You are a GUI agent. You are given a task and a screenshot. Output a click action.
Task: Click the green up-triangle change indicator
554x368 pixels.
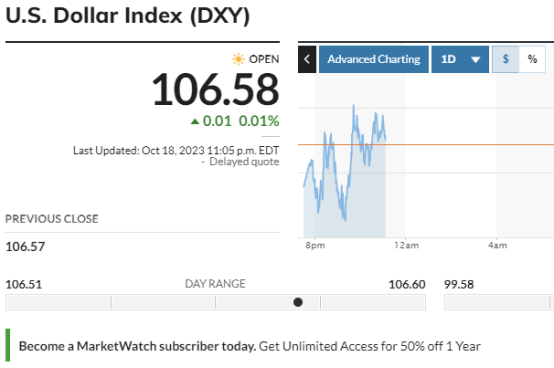pos(195,121)
